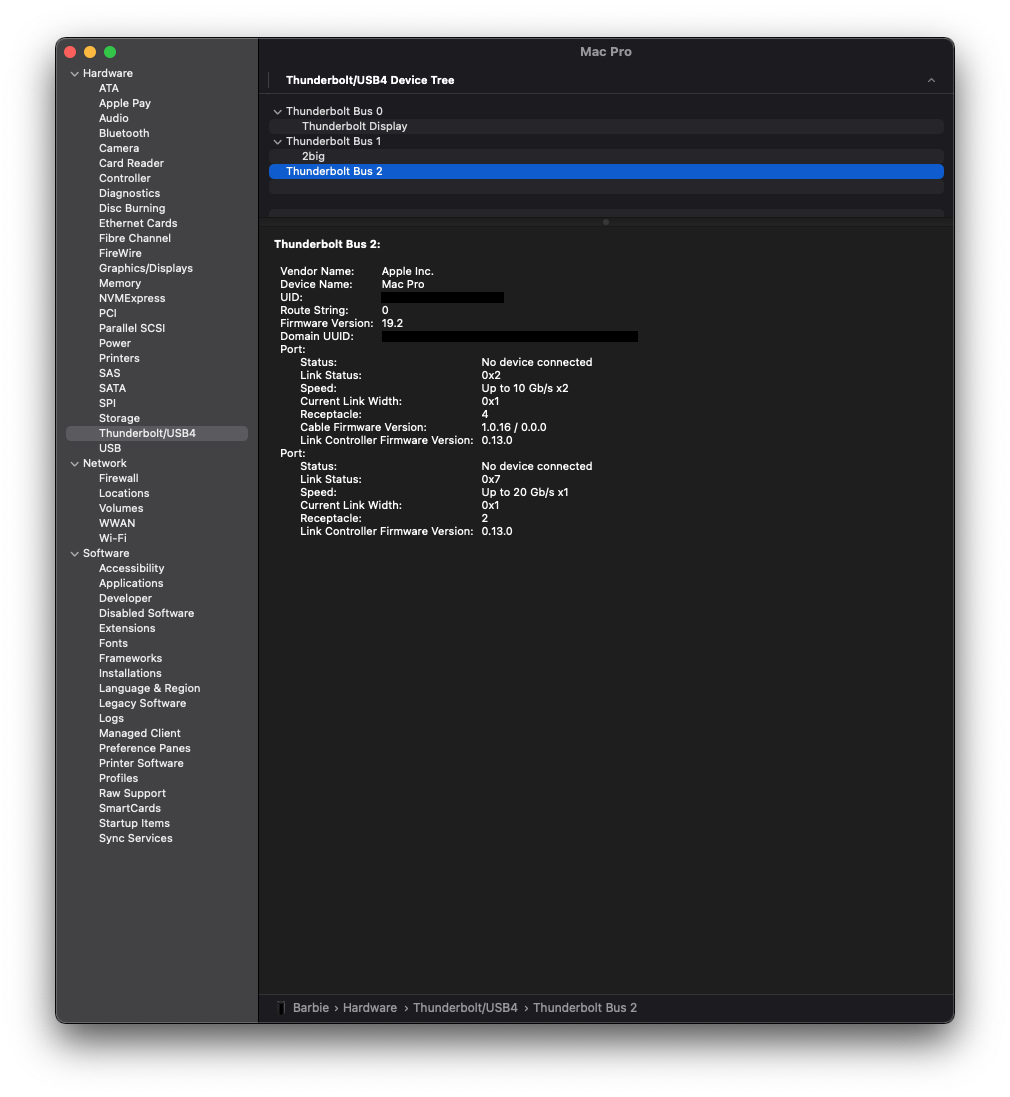This screenshot has height=1097, width=1010.
Task: Open Sync Services info
Action: pos(135,839)
